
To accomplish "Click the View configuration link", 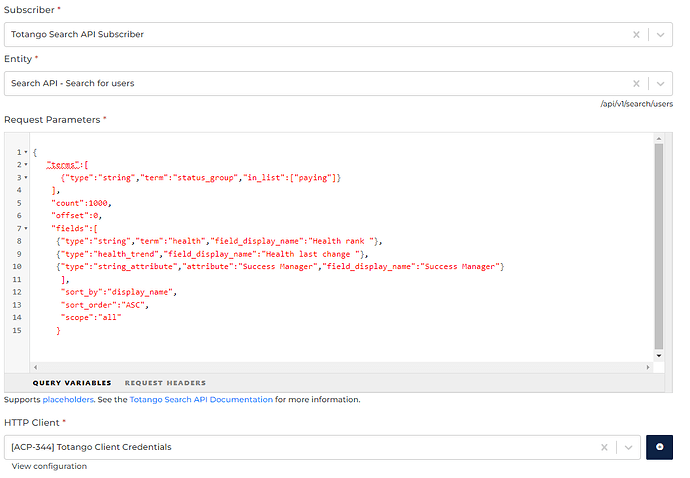I will [49, 466].
